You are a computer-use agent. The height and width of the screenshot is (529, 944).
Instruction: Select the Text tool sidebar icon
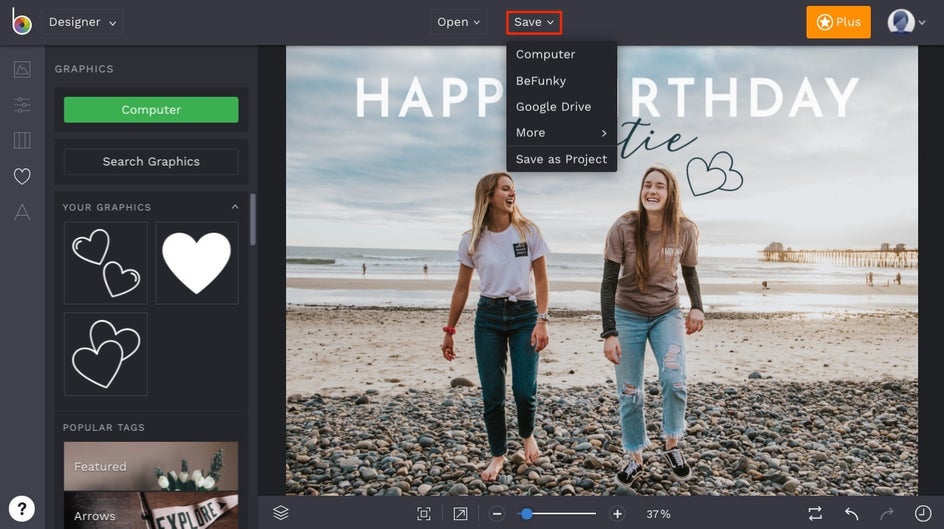pos(22,212)
